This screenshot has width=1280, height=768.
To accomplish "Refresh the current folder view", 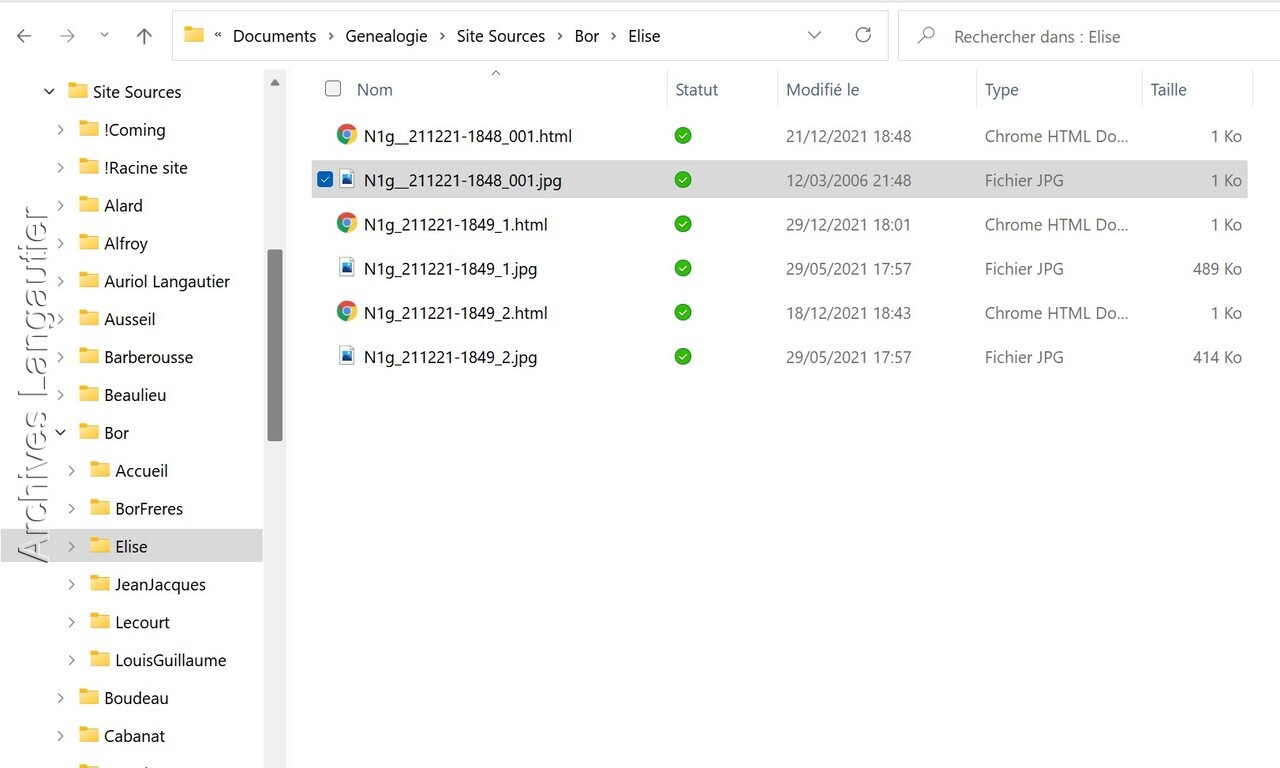I will (863, 35).
